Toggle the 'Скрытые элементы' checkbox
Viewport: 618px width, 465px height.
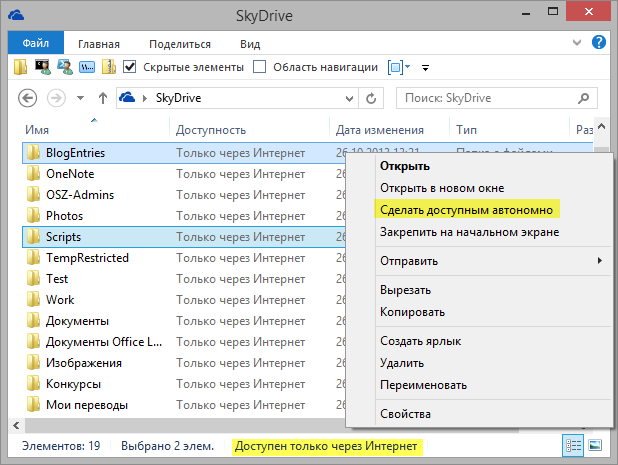click(x=130, y=67)
